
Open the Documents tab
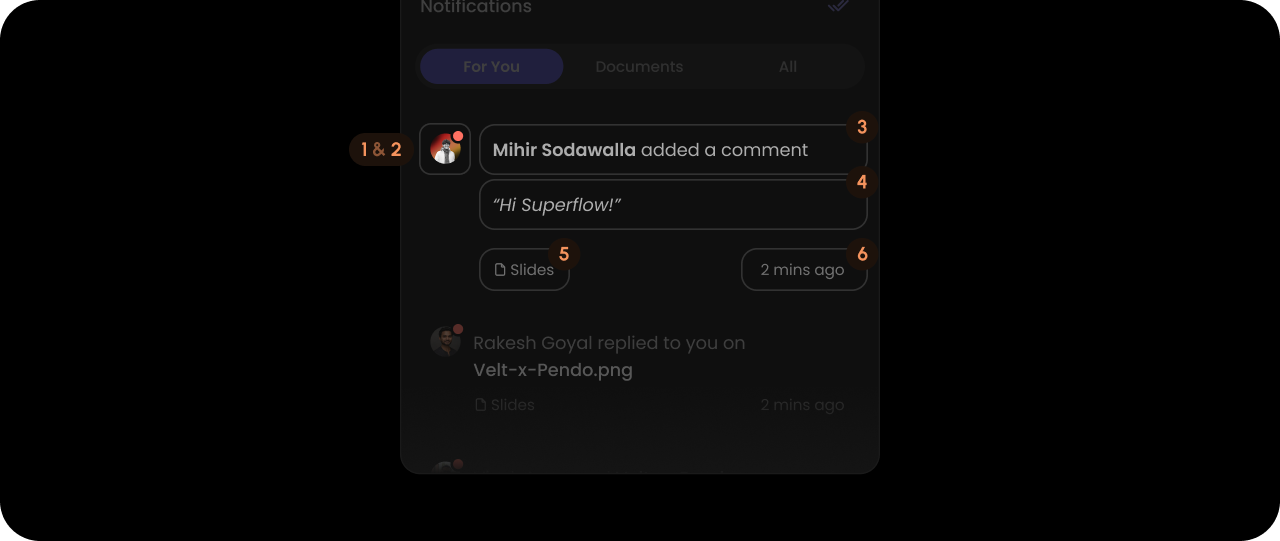pyautogui.click(x=639, y=67)
